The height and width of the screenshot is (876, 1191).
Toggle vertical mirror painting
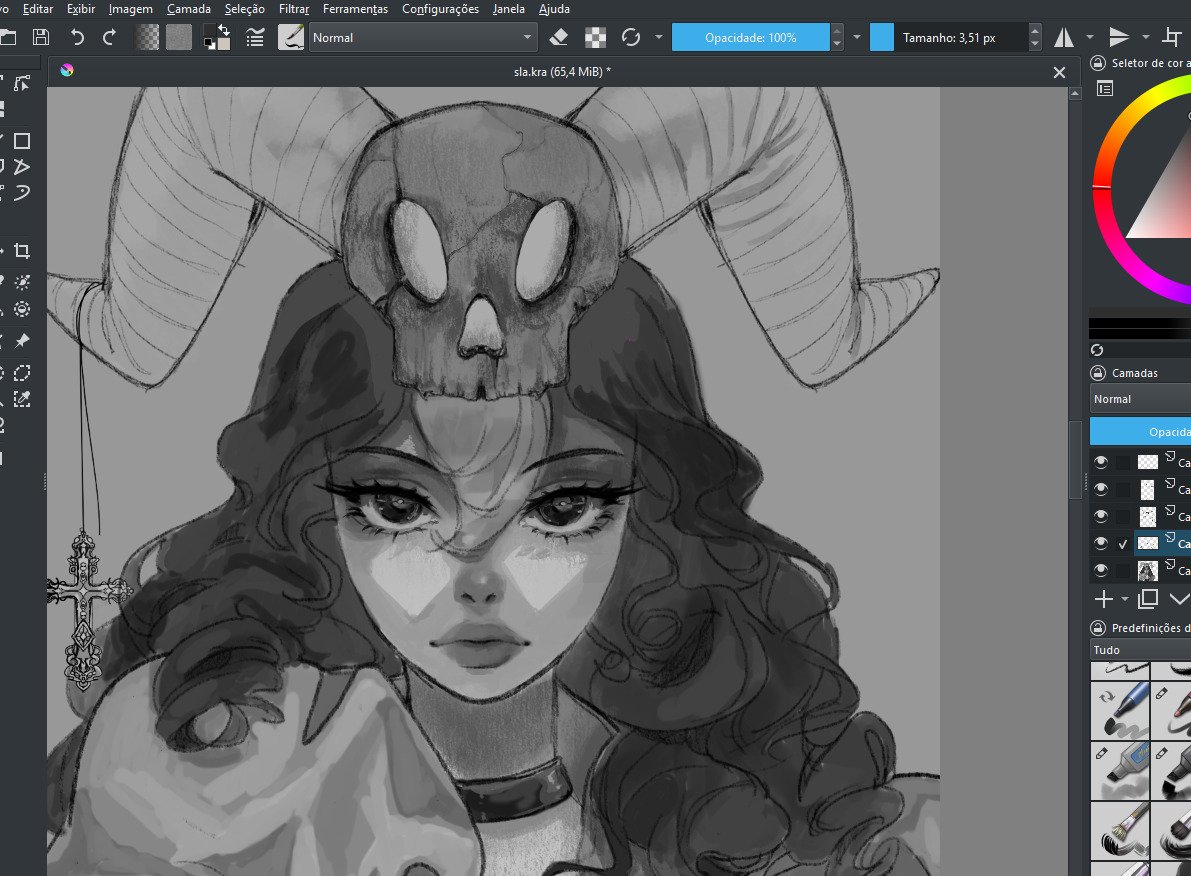[x=1119, y=37]
